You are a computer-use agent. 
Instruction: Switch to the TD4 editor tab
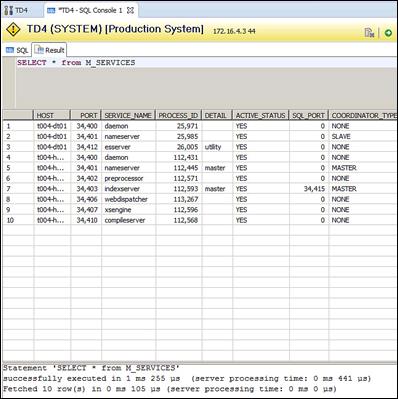[x=16, y=10]
